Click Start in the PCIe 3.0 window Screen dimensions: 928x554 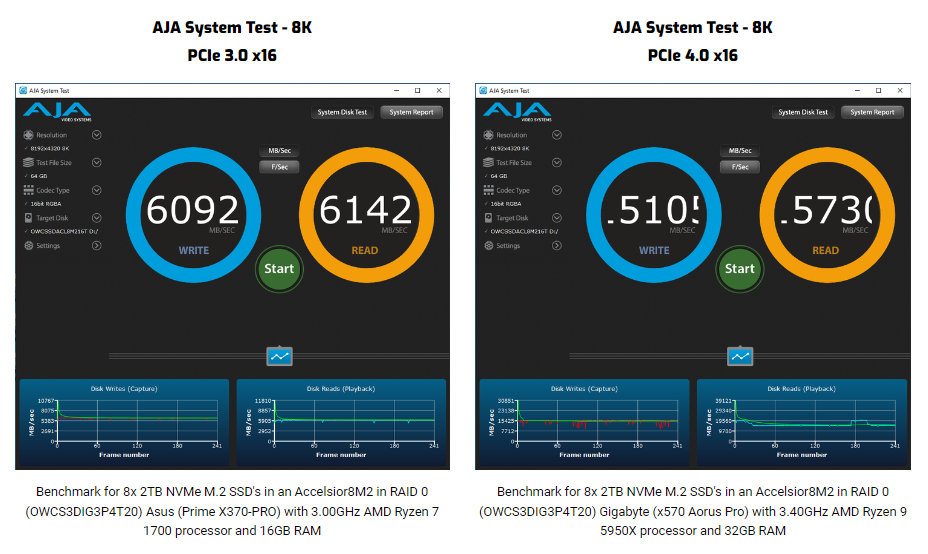tap(279, 269)
